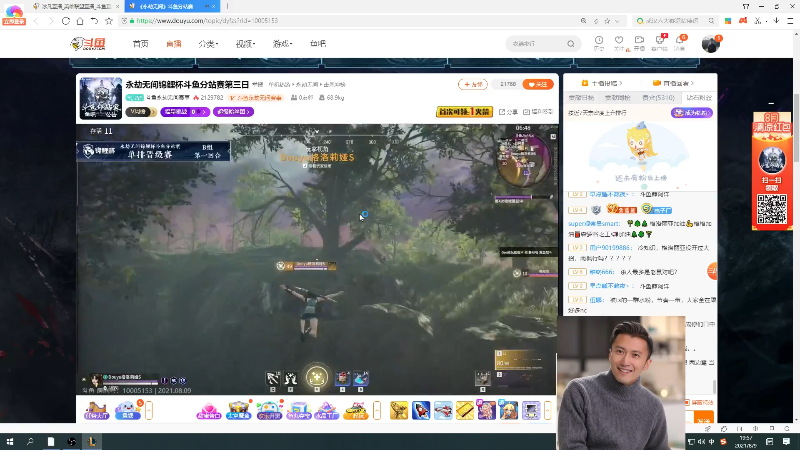Switch to the second weekly ranking tab
The height and width of the screenshot is (450, 800).
(x=617, y=97)
